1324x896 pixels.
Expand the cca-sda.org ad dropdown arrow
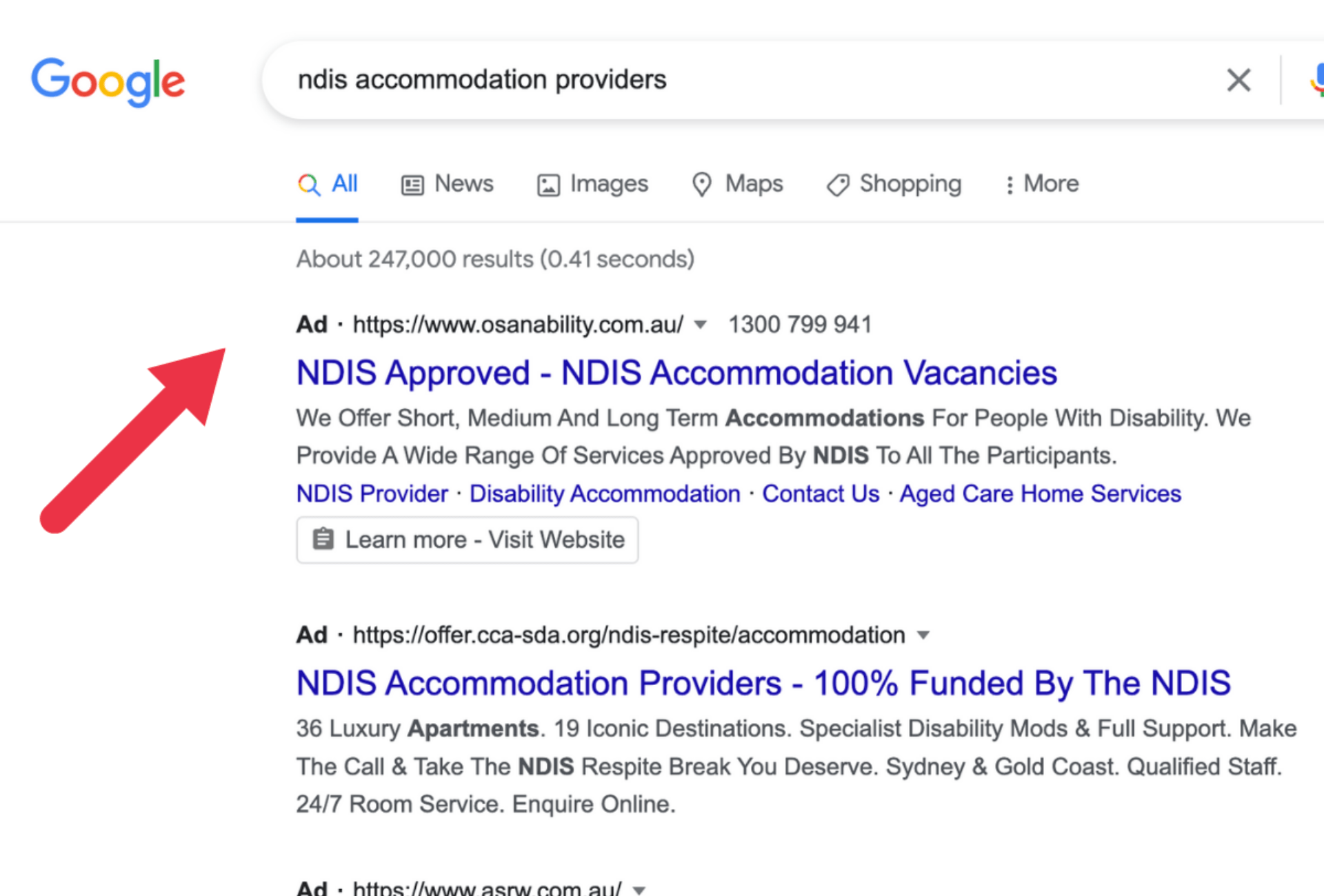(x=923, y=635)
